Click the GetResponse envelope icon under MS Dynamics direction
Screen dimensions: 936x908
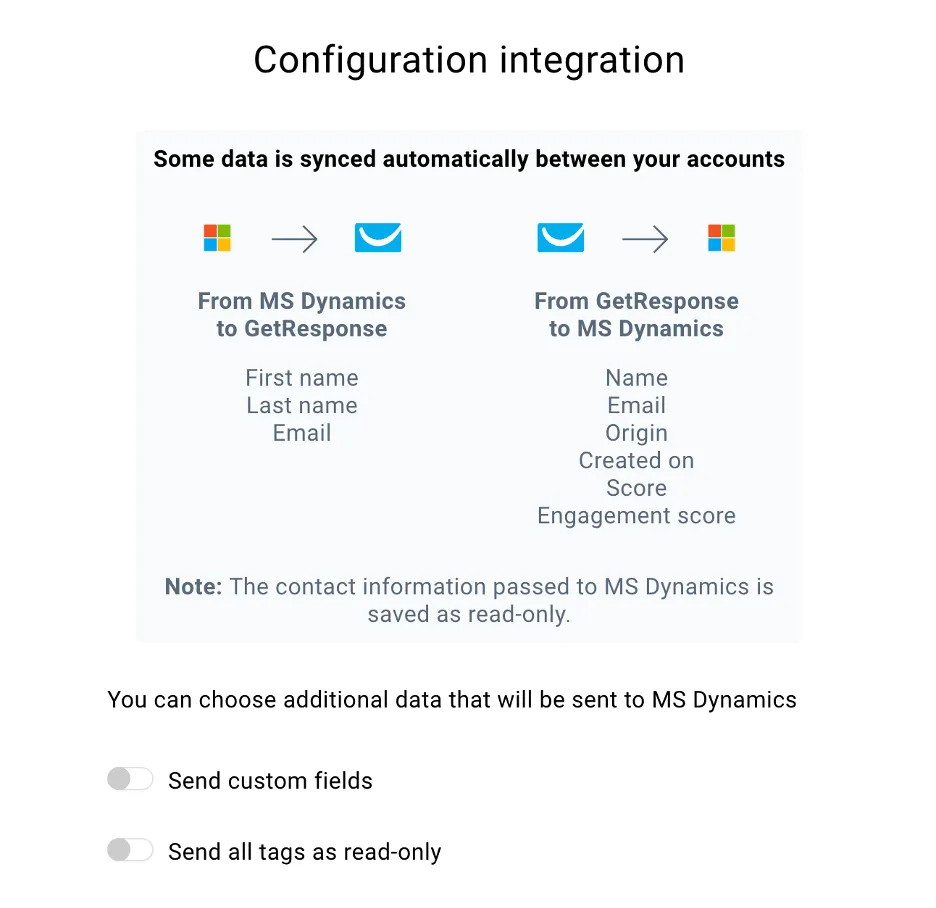pos(378,238)
